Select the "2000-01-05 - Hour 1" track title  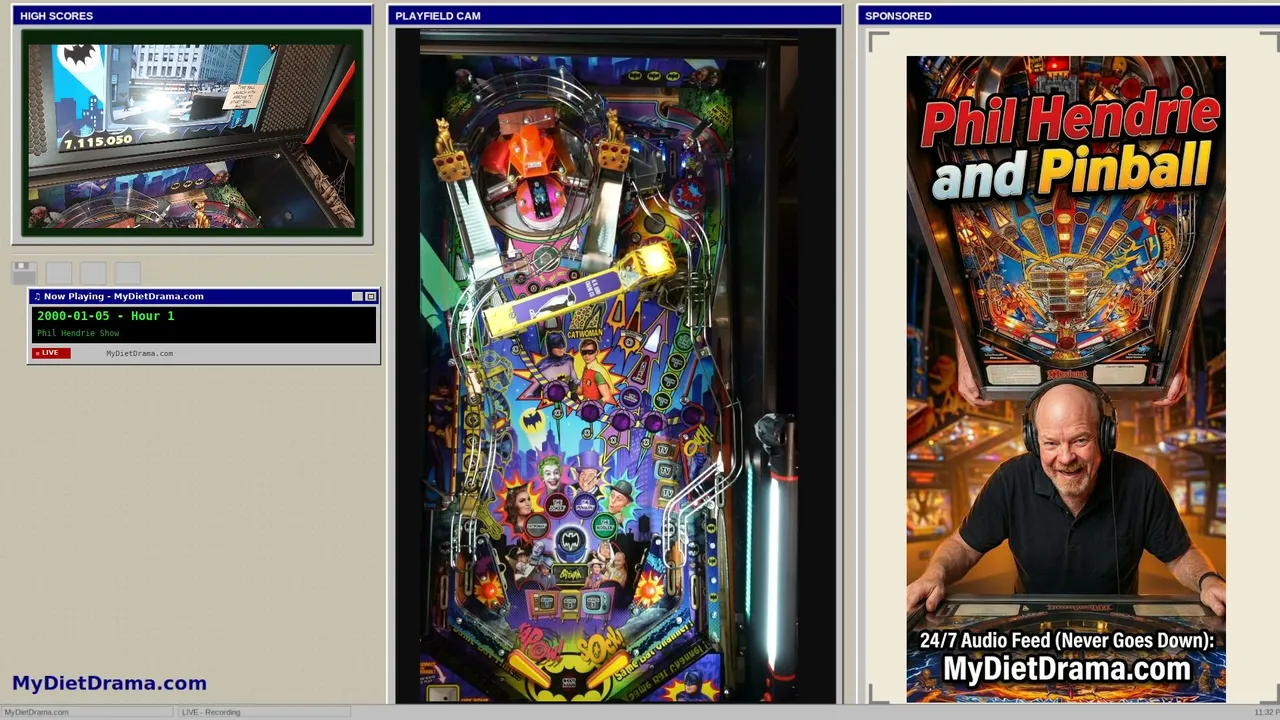tap(105, 316)
